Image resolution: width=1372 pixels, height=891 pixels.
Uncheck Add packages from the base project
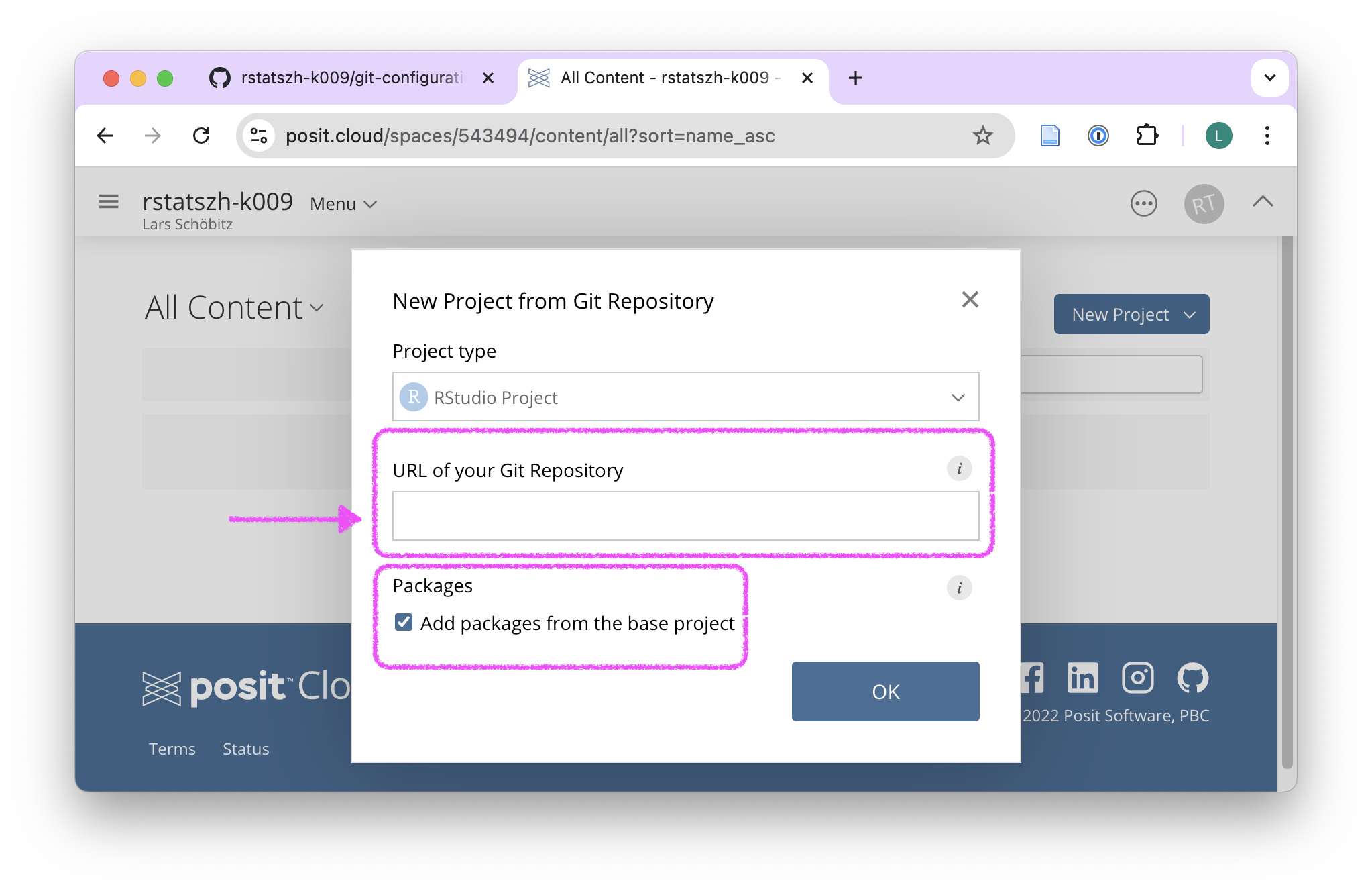click(x=404, y=622)
